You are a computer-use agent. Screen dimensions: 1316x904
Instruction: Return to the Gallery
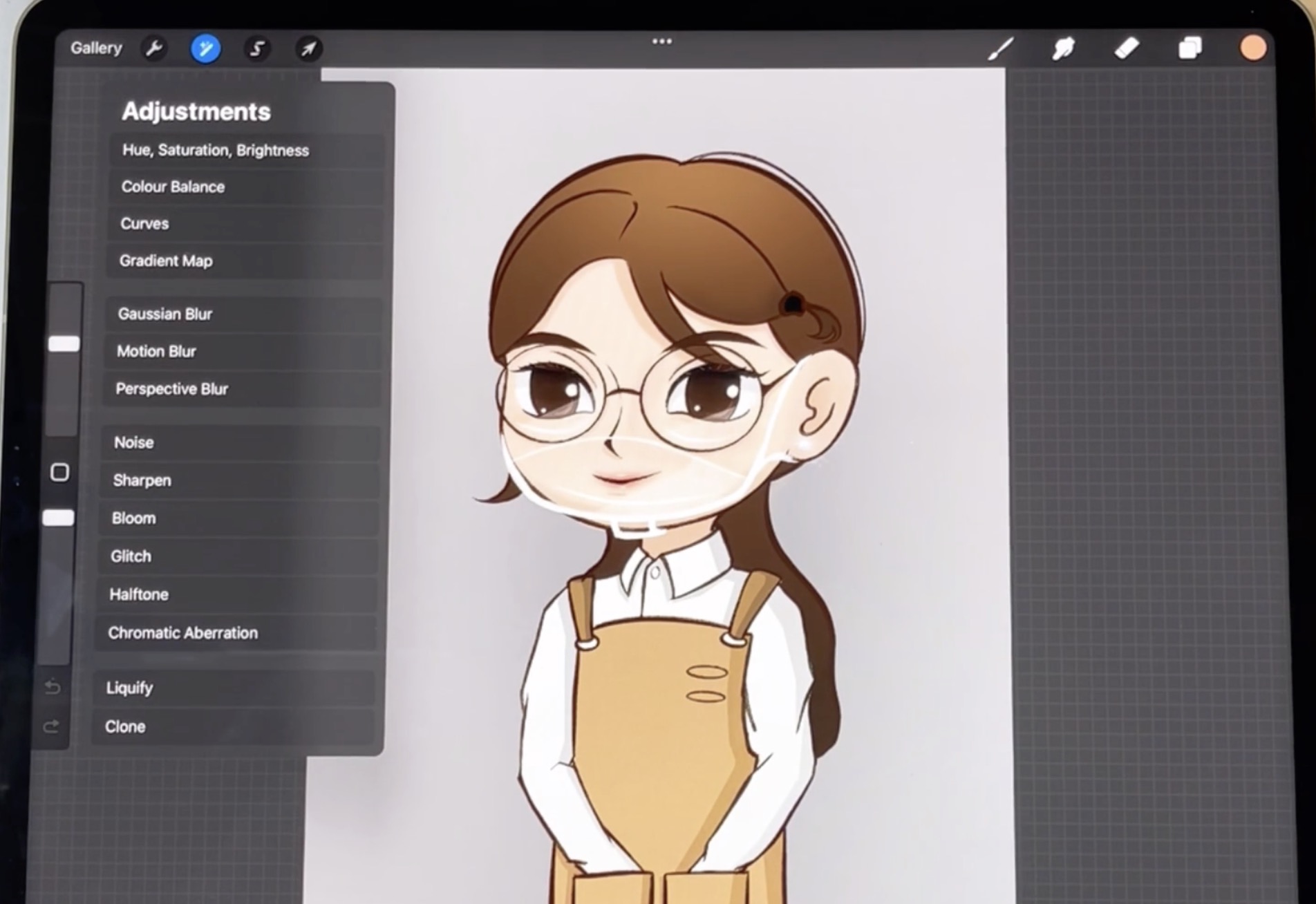coord(96,48)
